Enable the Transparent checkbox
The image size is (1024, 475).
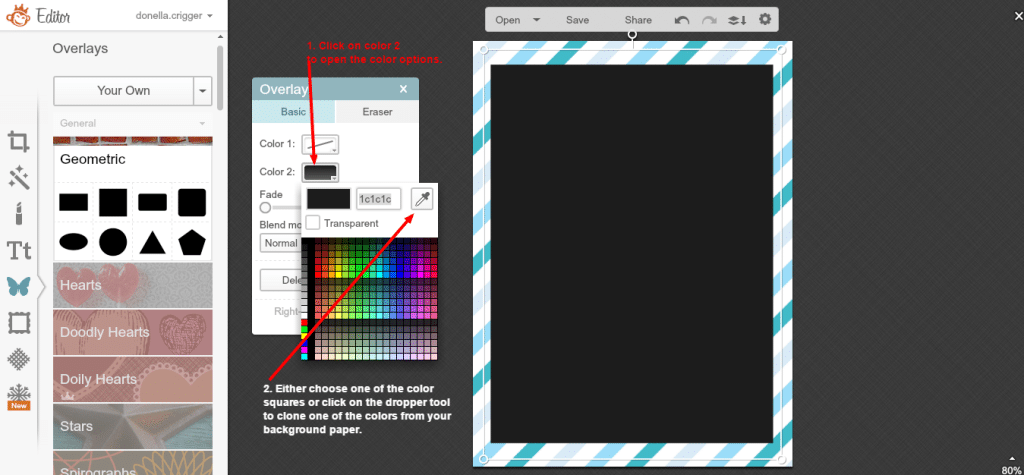314,223
